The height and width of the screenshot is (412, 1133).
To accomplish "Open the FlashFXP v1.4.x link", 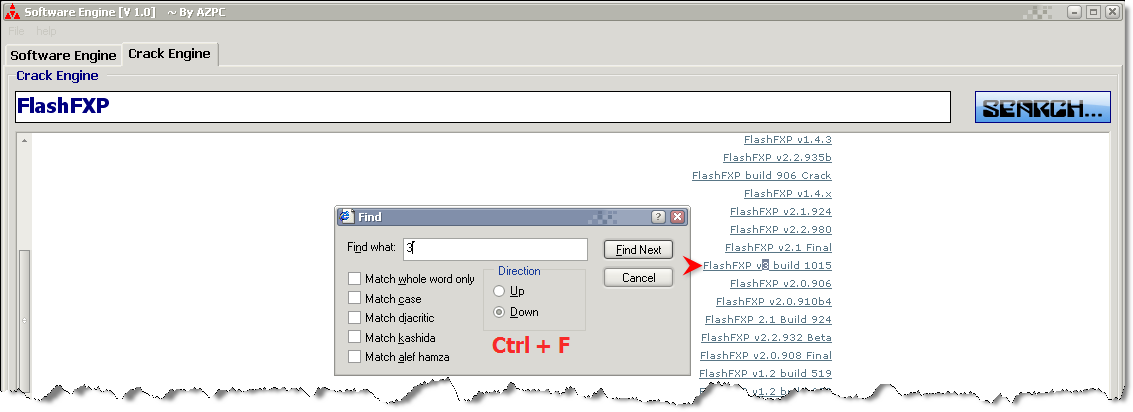I will (x=788, y=194).
